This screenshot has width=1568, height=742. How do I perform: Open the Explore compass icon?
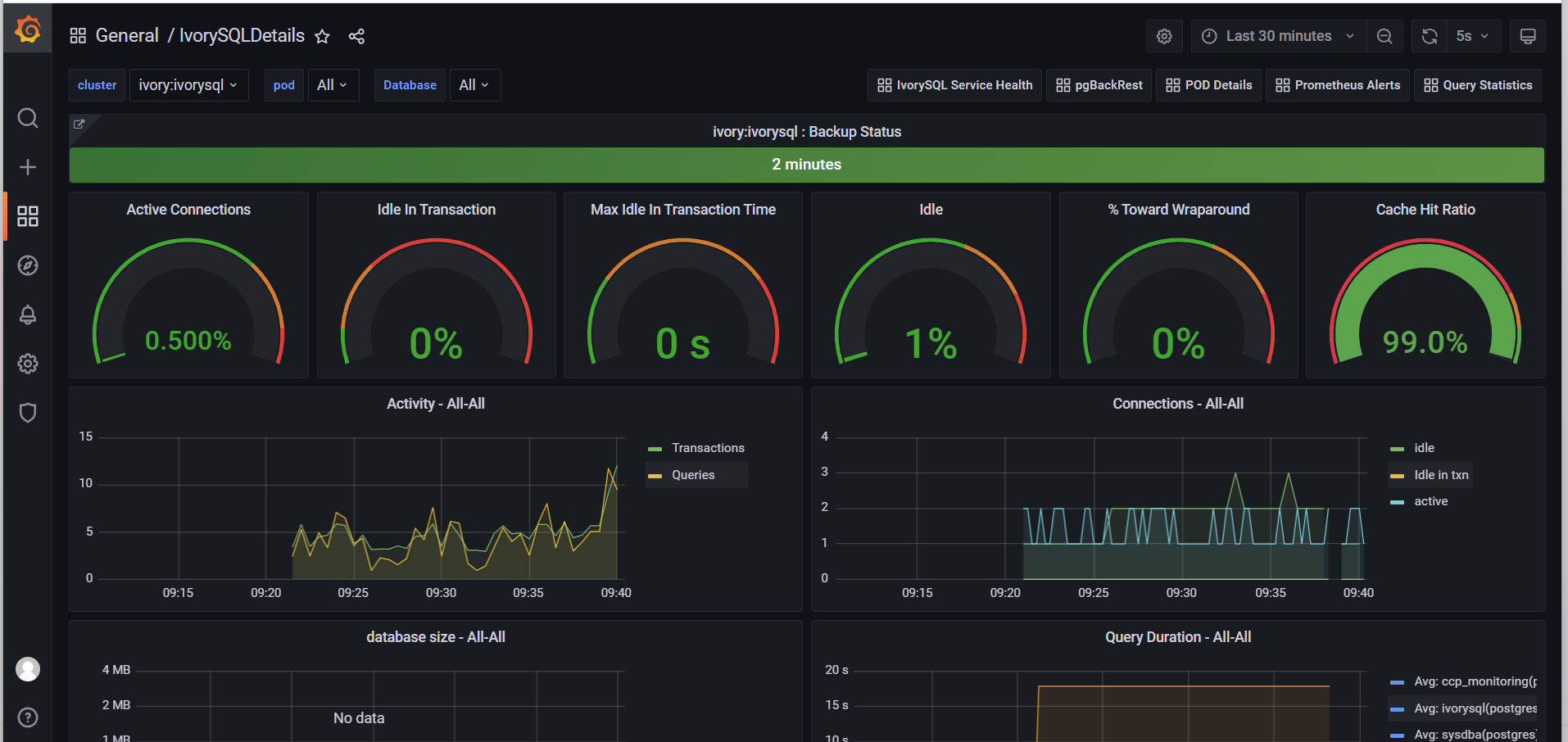coord(28,265)
